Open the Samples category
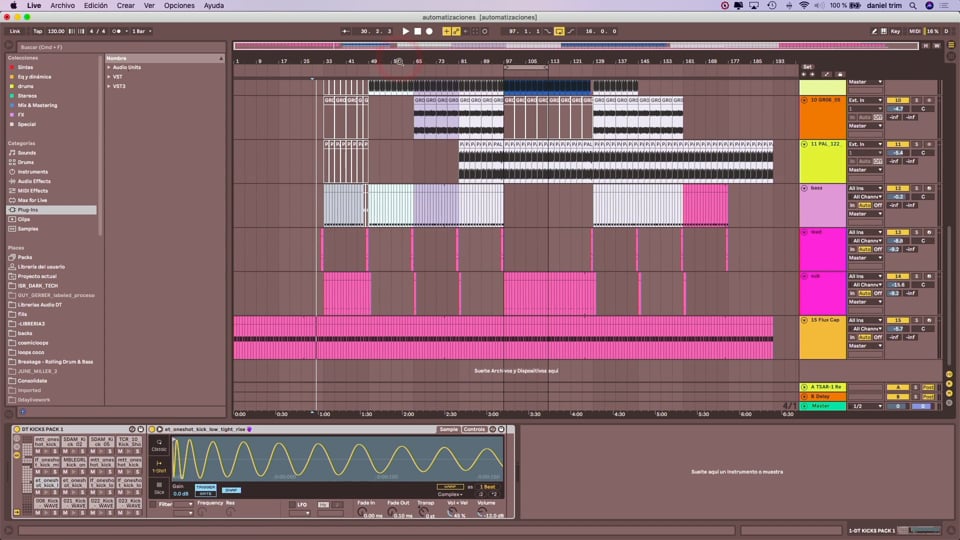 [x=28, y=229]
